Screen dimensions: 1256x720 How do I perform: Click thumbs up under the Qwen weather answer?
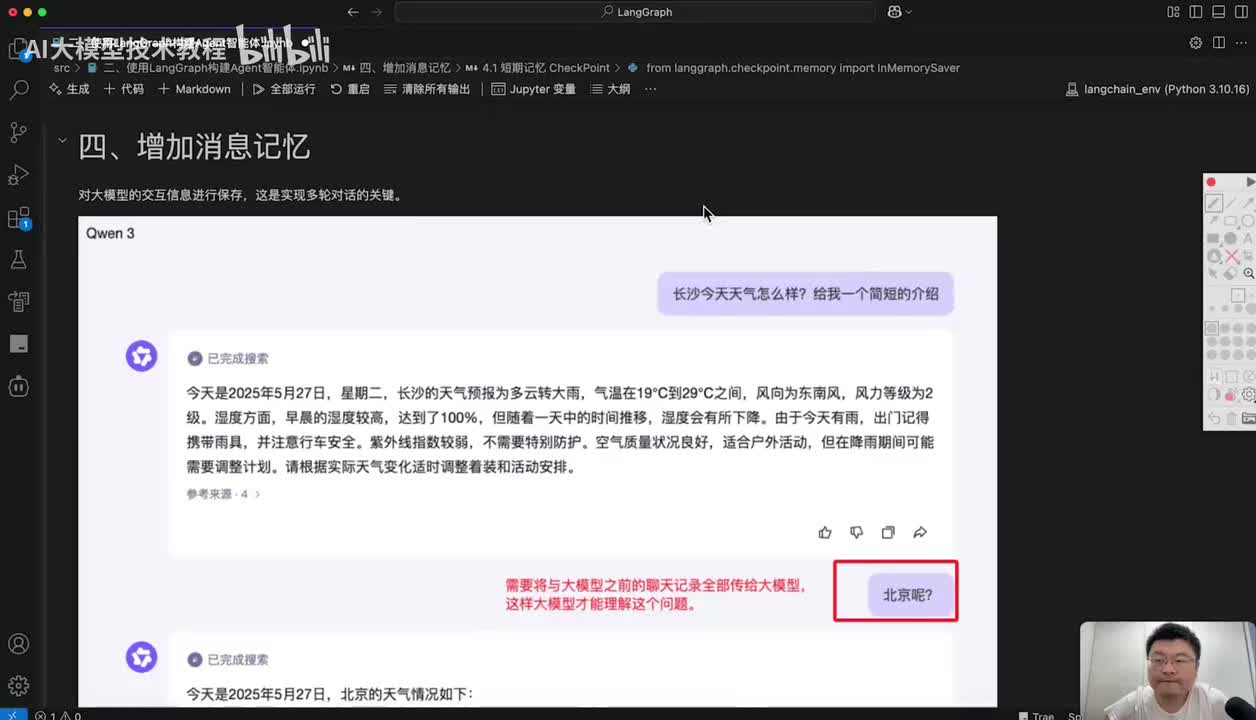coord(825,533)
